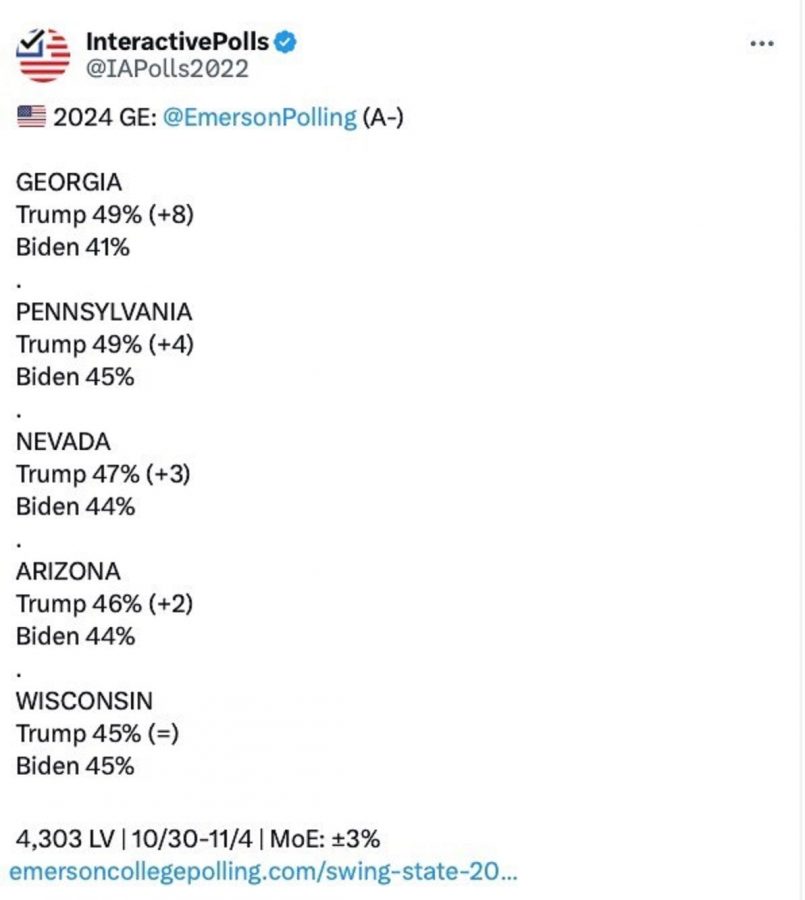
Task: Click the (A-) pollster rating text
Action: tap(383, 118)
